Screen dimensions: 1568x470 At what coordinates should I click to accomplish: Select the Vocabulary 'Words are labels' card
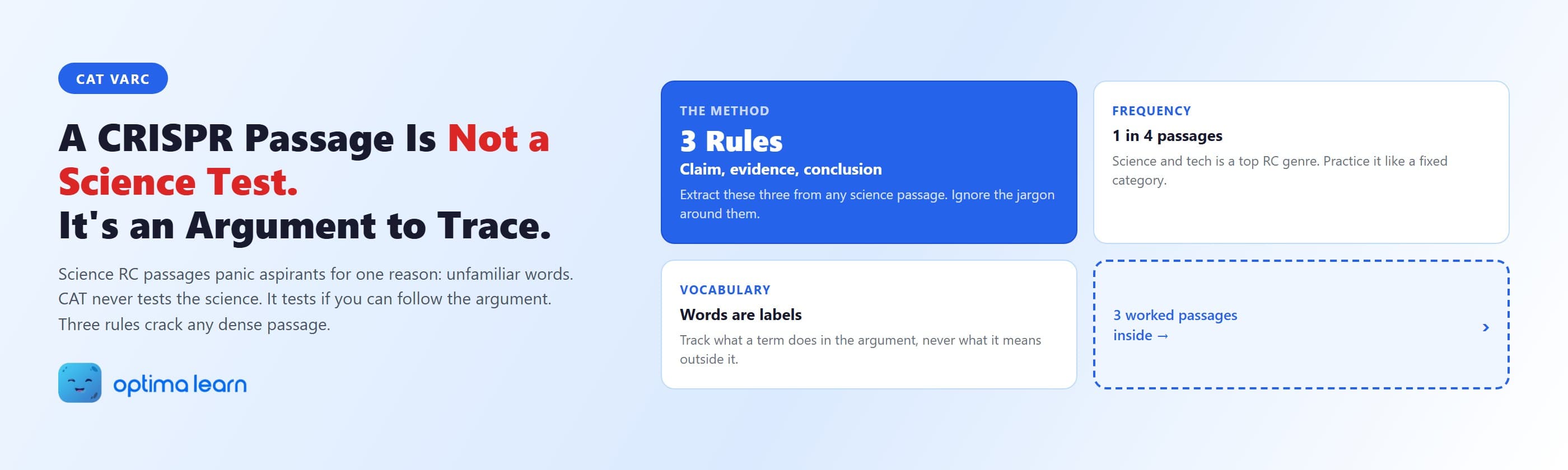pos(869,324)
